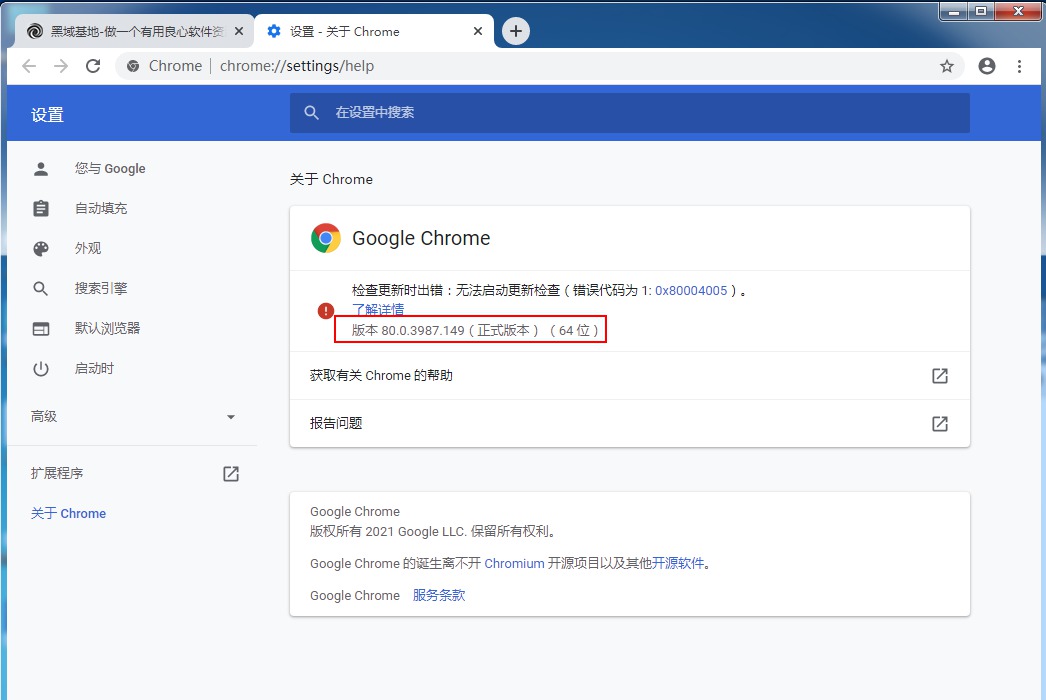This screenshot has height=700, width=1046.
Task: Click external icon beside 获取有关 Chrome 的帮助
Action: [940, 376]
